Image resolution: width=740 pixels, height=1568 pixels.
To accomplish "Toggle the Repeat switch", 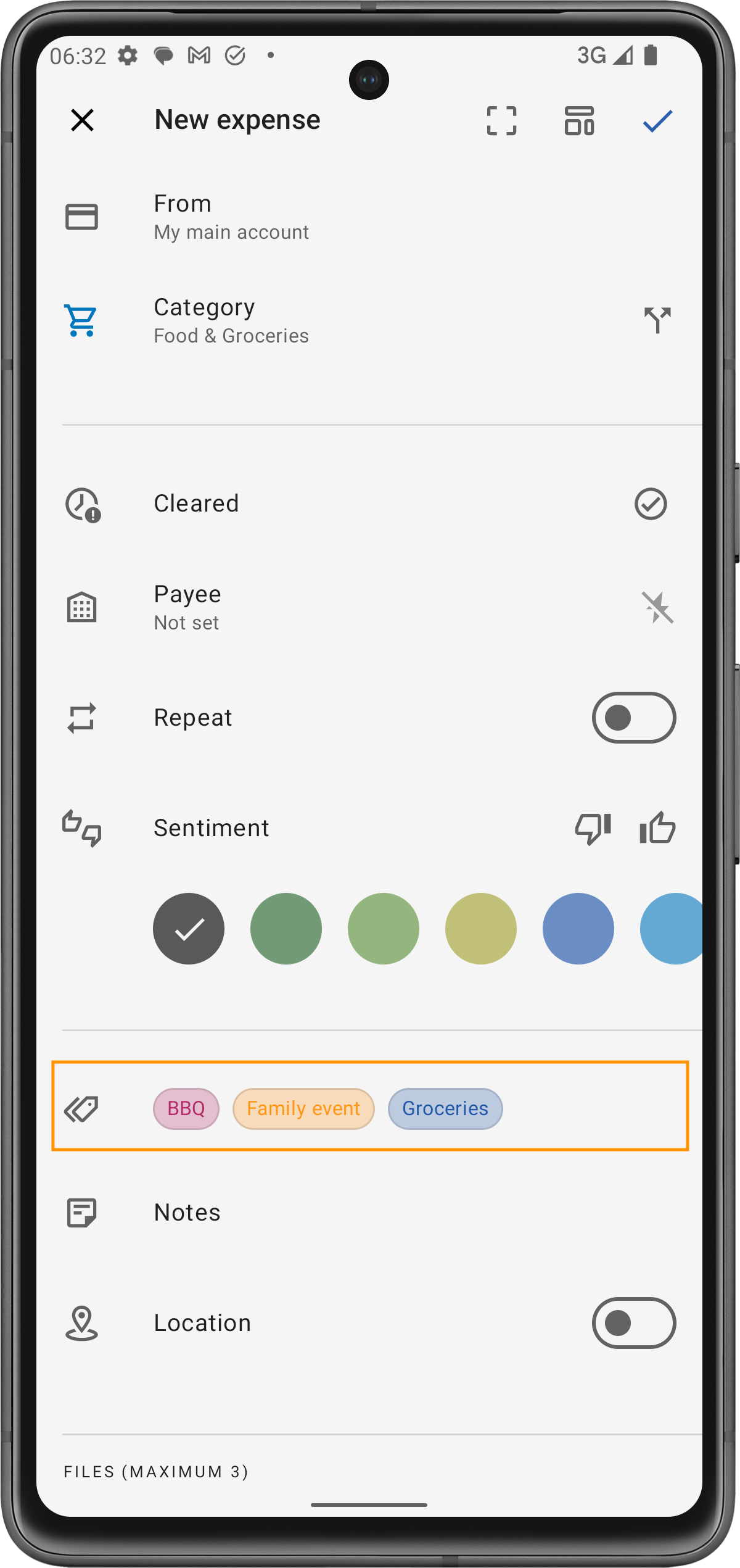I will click(x=634, y=718).
